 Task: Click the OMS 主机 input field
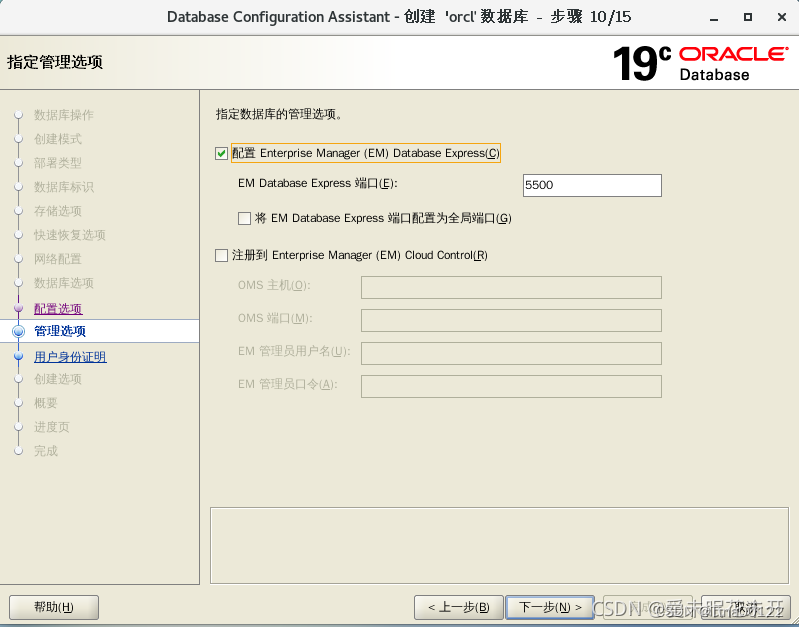[511, 288]
